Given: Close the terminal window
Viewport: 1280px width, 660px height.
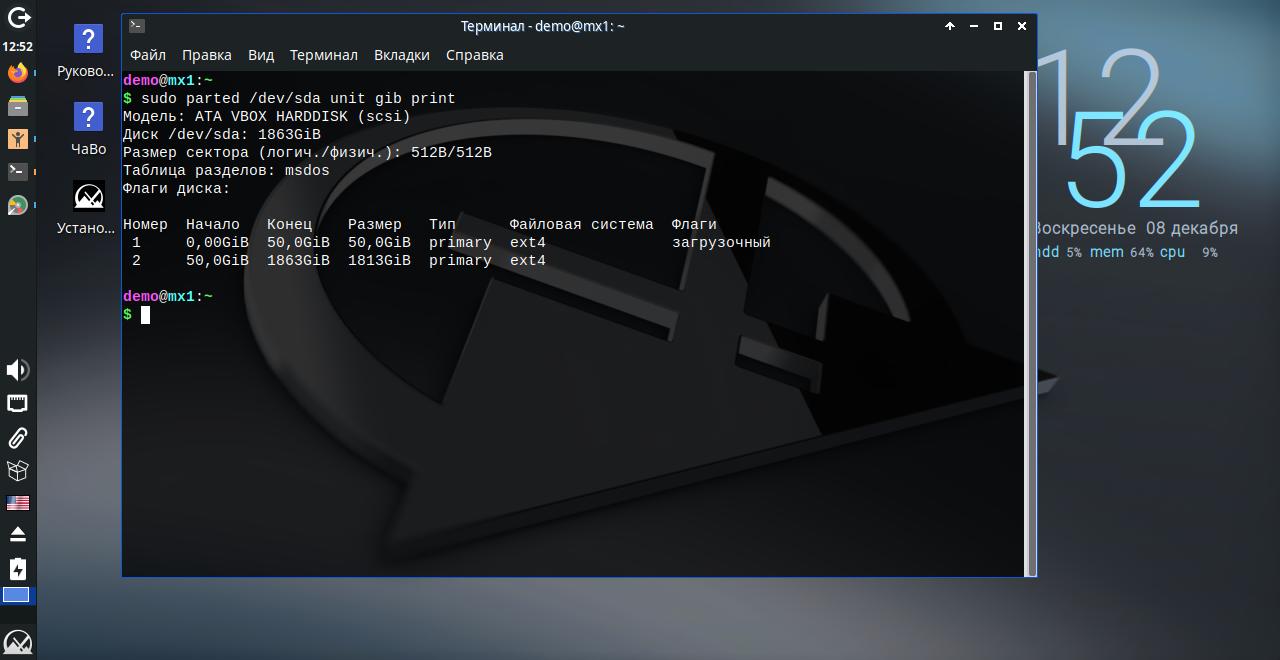Looking at the screenshot, I should click(x=1022, y=26).
